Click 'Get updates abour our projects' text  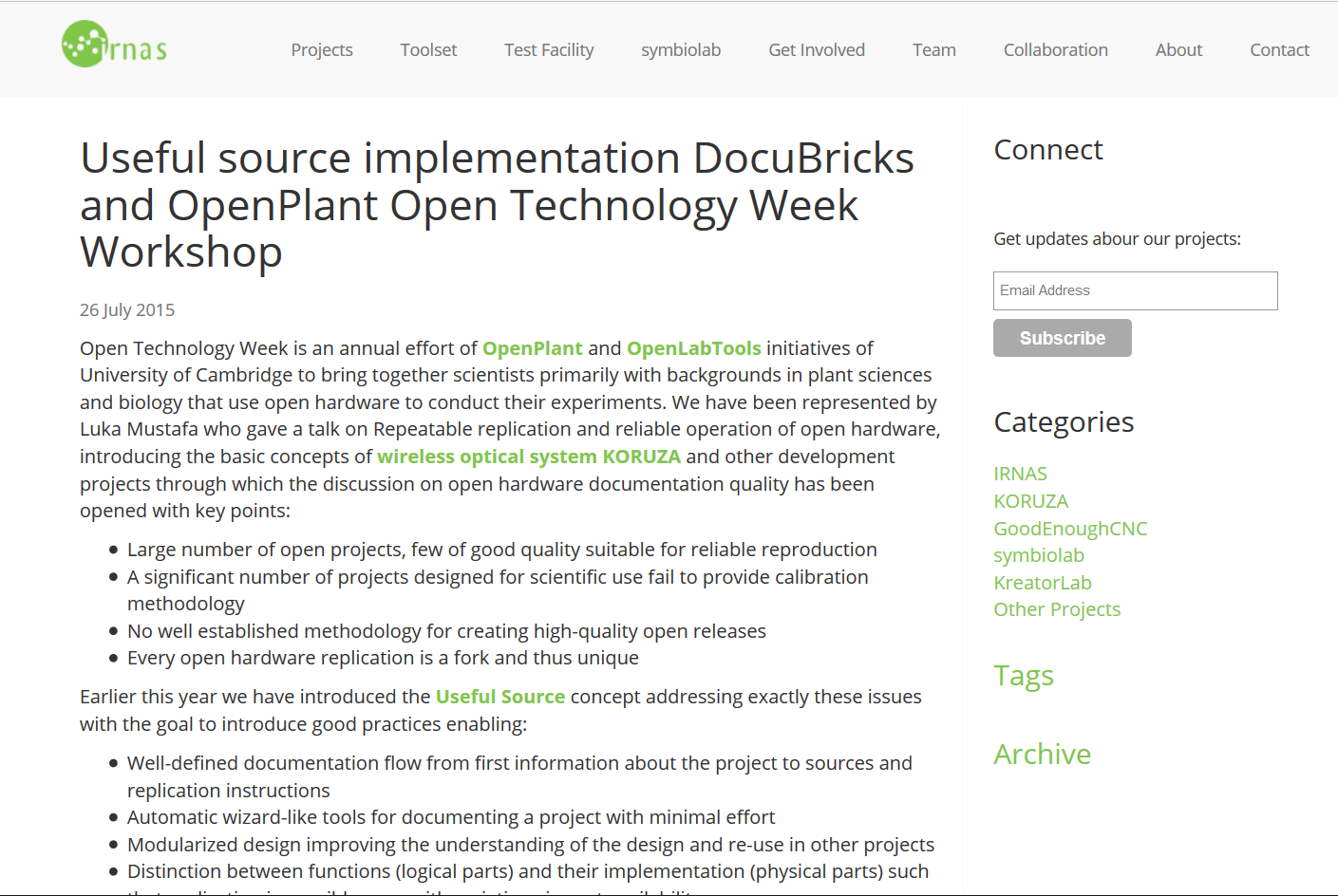coord(1118,239)
